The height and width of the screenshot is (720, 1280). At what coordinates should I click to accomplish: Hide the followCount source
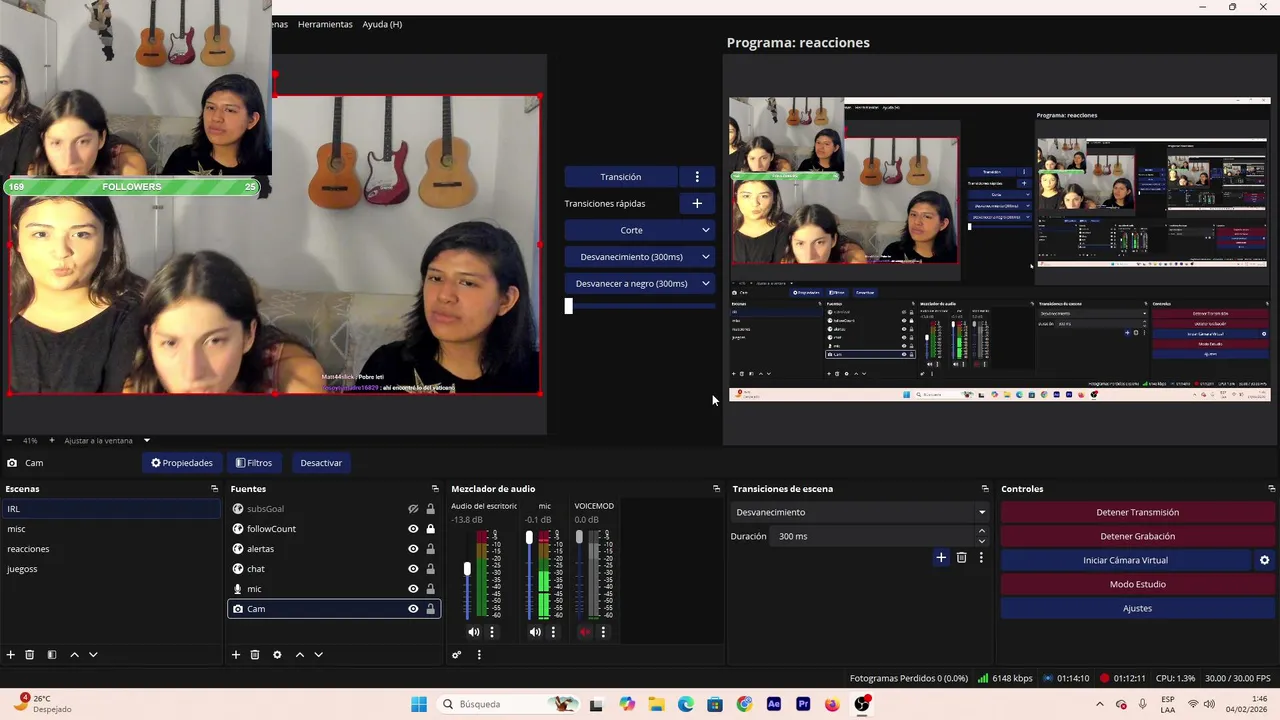(413, 529)
